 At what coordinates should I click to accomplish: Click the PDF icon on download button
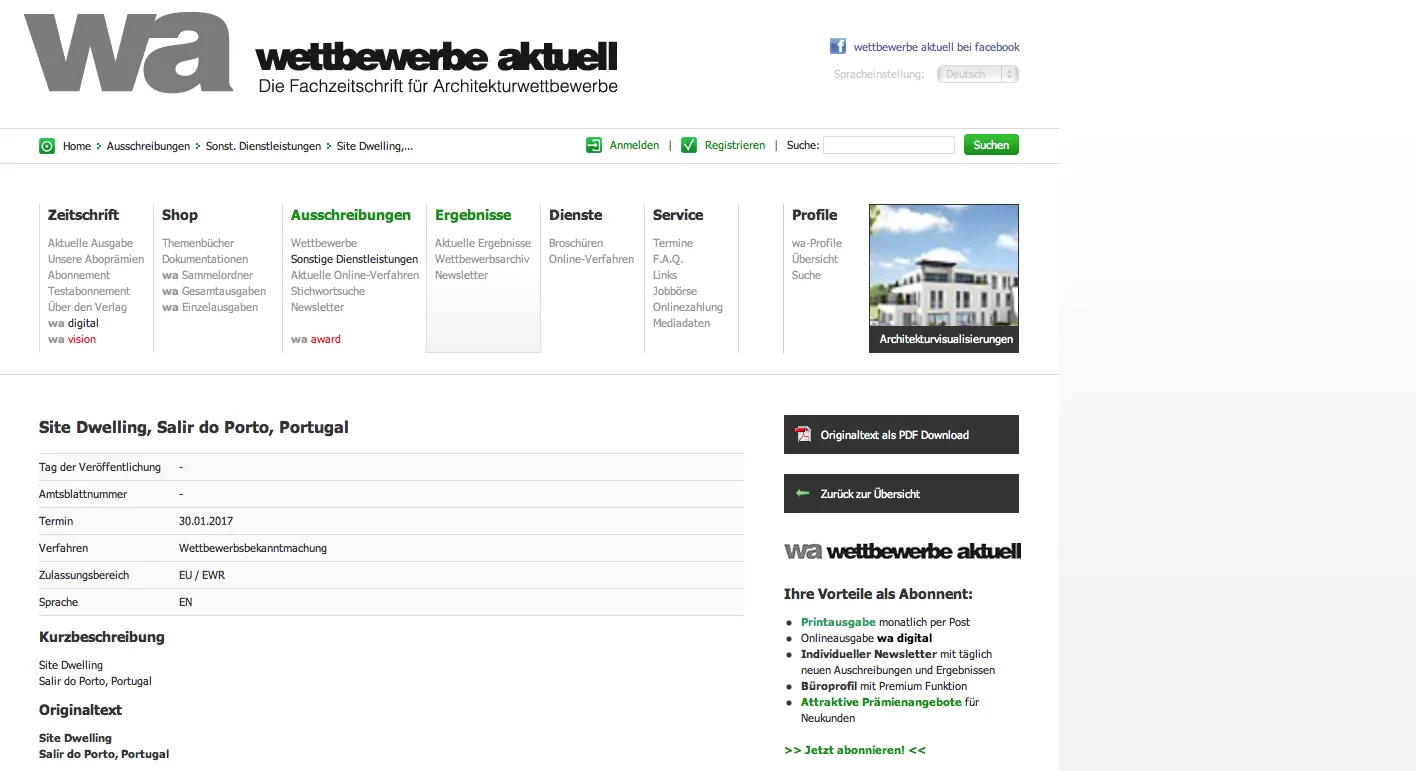(803, 434)
